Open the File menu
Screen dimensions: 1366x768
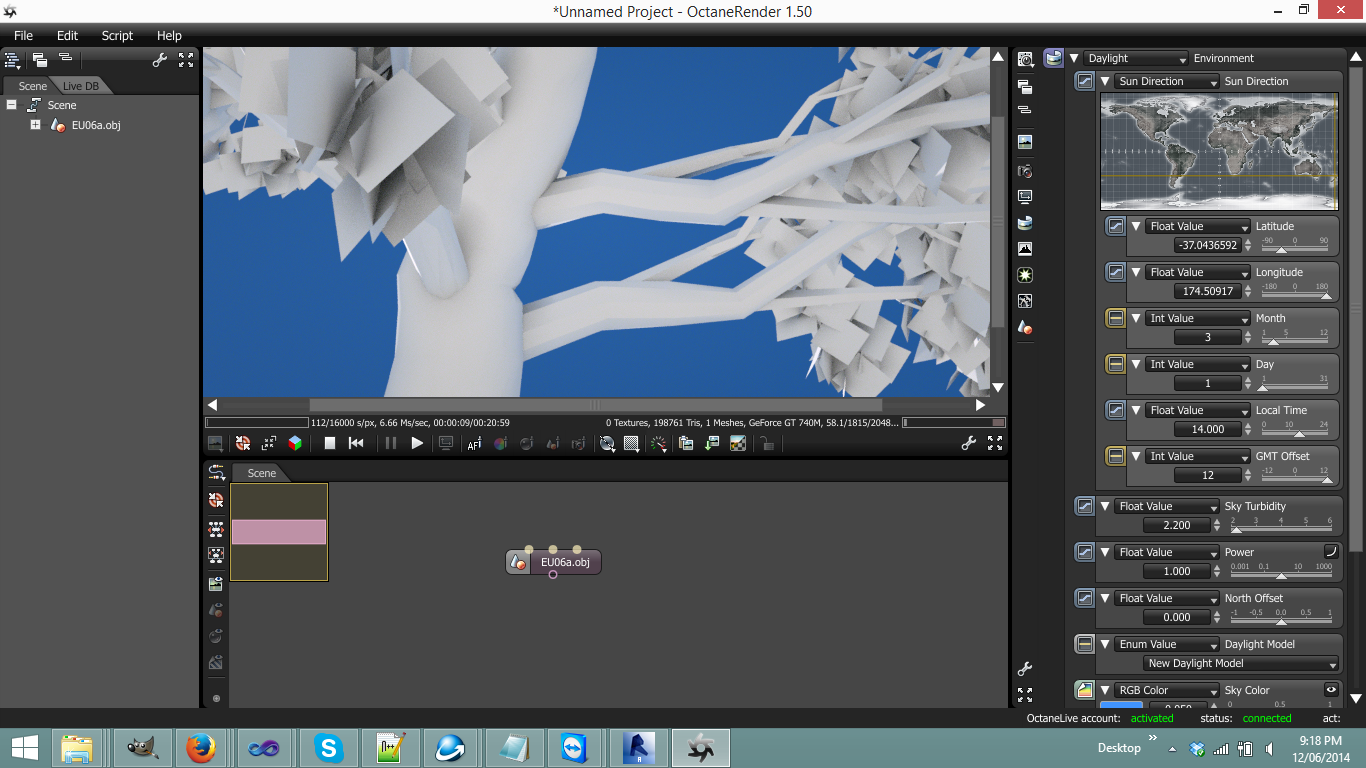[x=23, y=36]
